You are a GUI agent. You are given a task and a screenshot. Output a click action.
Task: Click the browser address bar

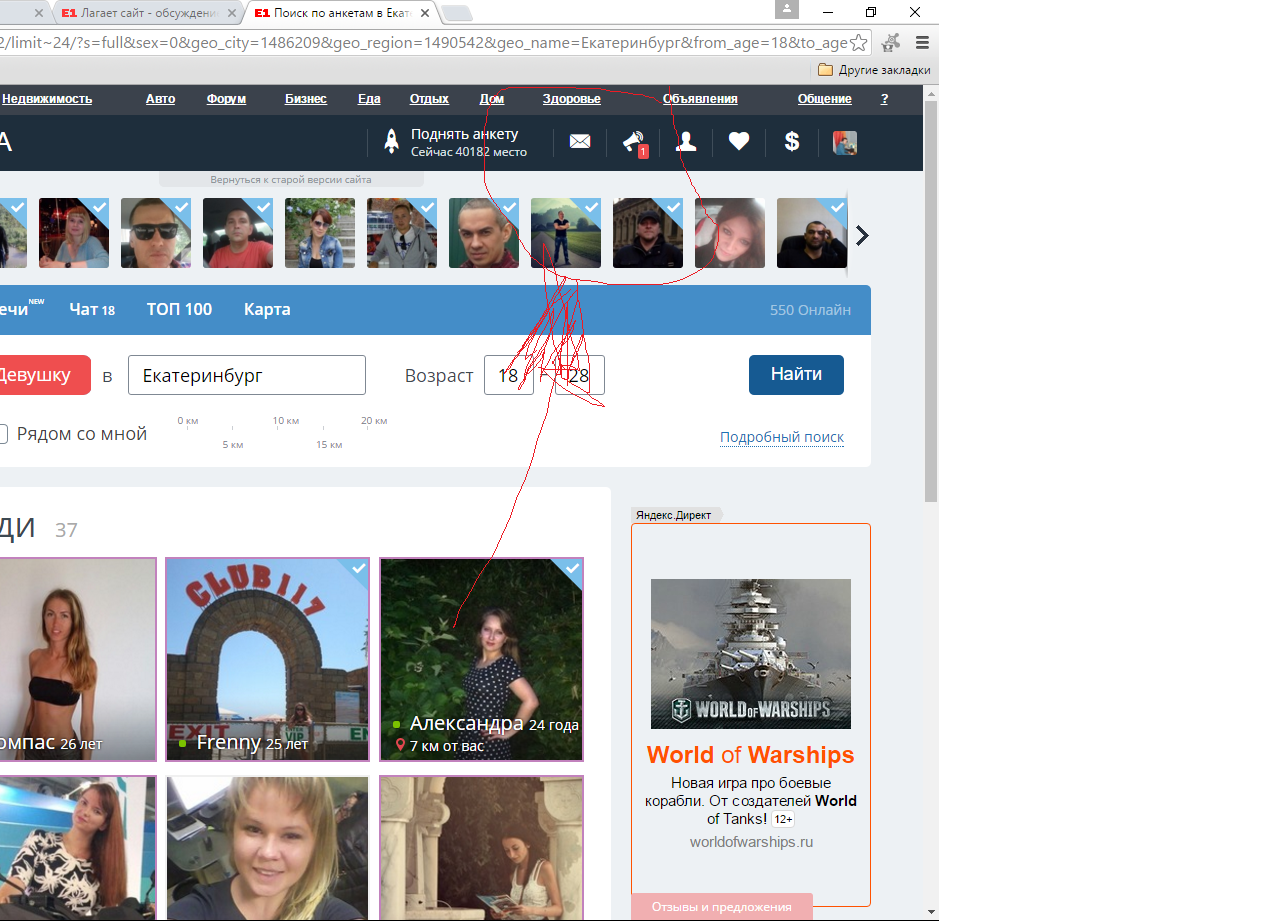point(424,43)
